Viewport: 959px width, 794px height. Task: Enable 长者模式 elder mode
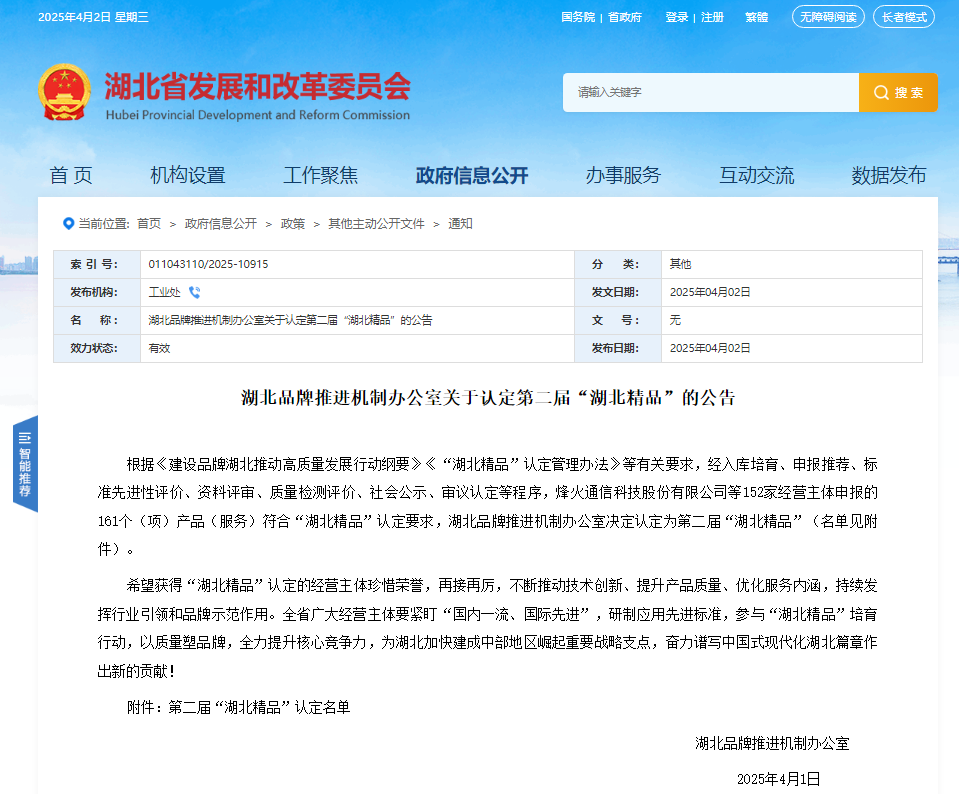pyautogui.click(x=903, y=17)
